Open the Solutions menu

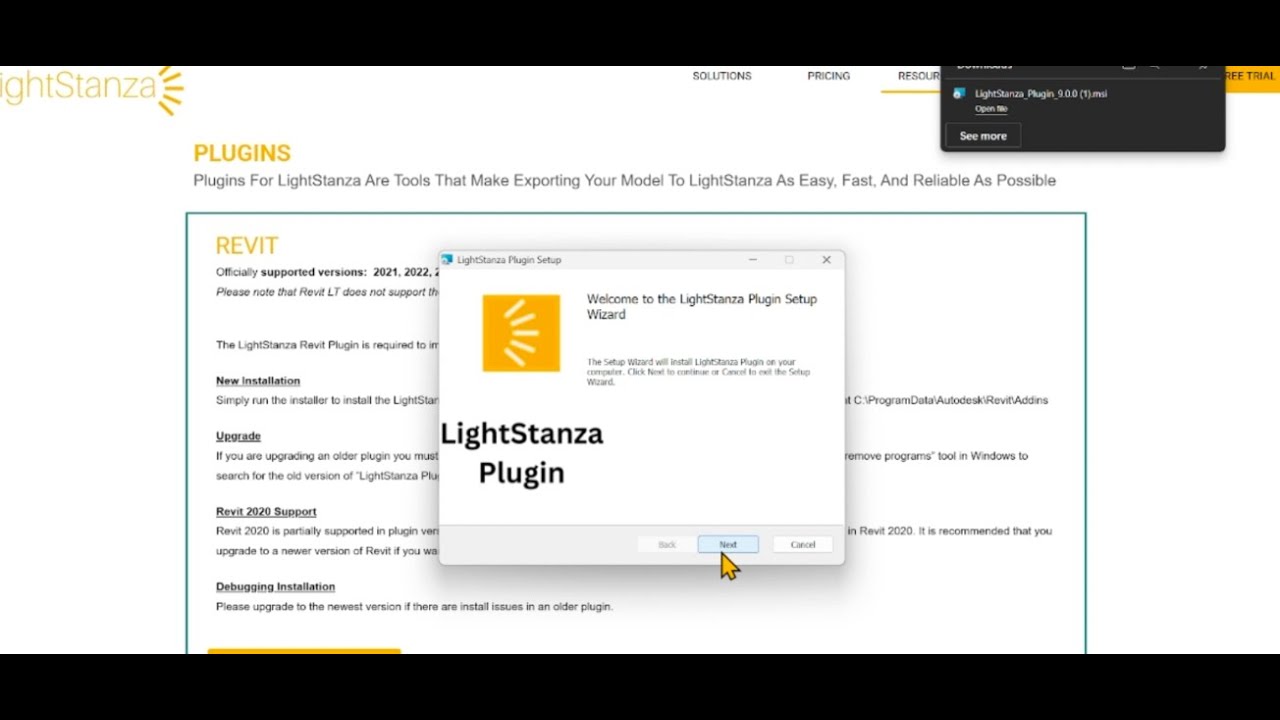pyautogui.click(x=721, y=76)
